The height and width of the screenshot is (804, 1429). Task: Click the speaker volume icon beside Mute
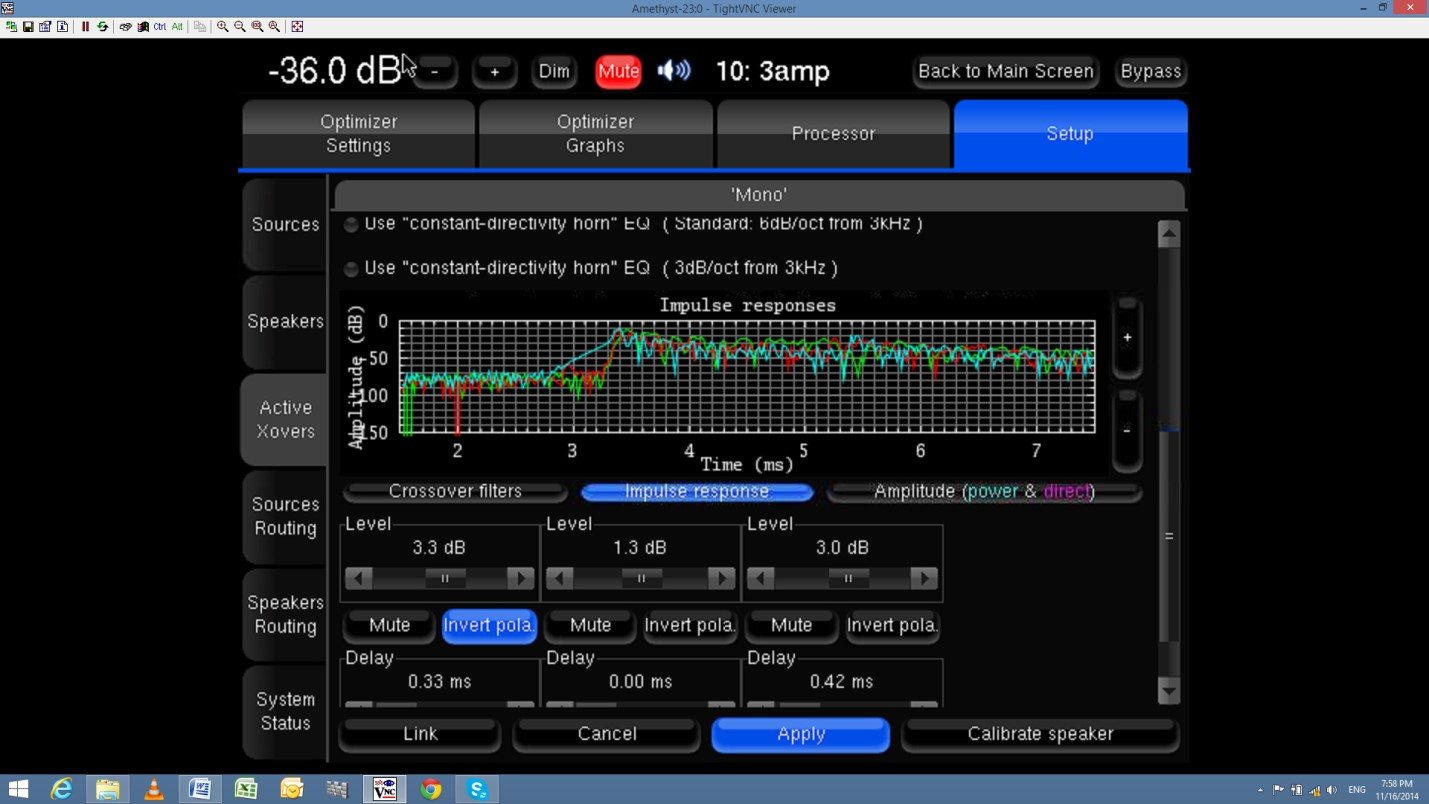pyautogui.click(x=674, y=71)
